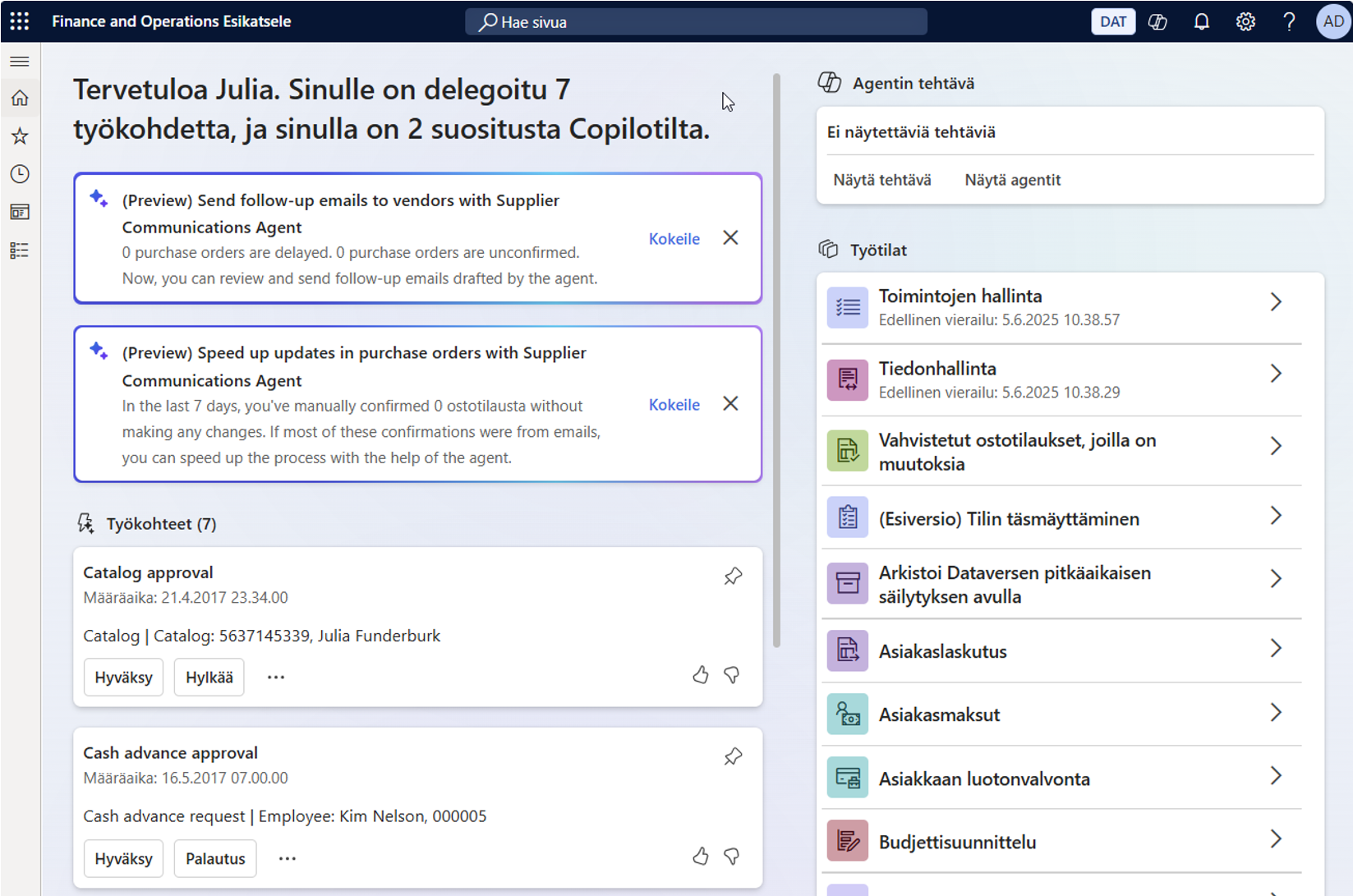1353x896 pixels.
Task: Open Recent clock icon in sidebar
Action: pos(20,174)
